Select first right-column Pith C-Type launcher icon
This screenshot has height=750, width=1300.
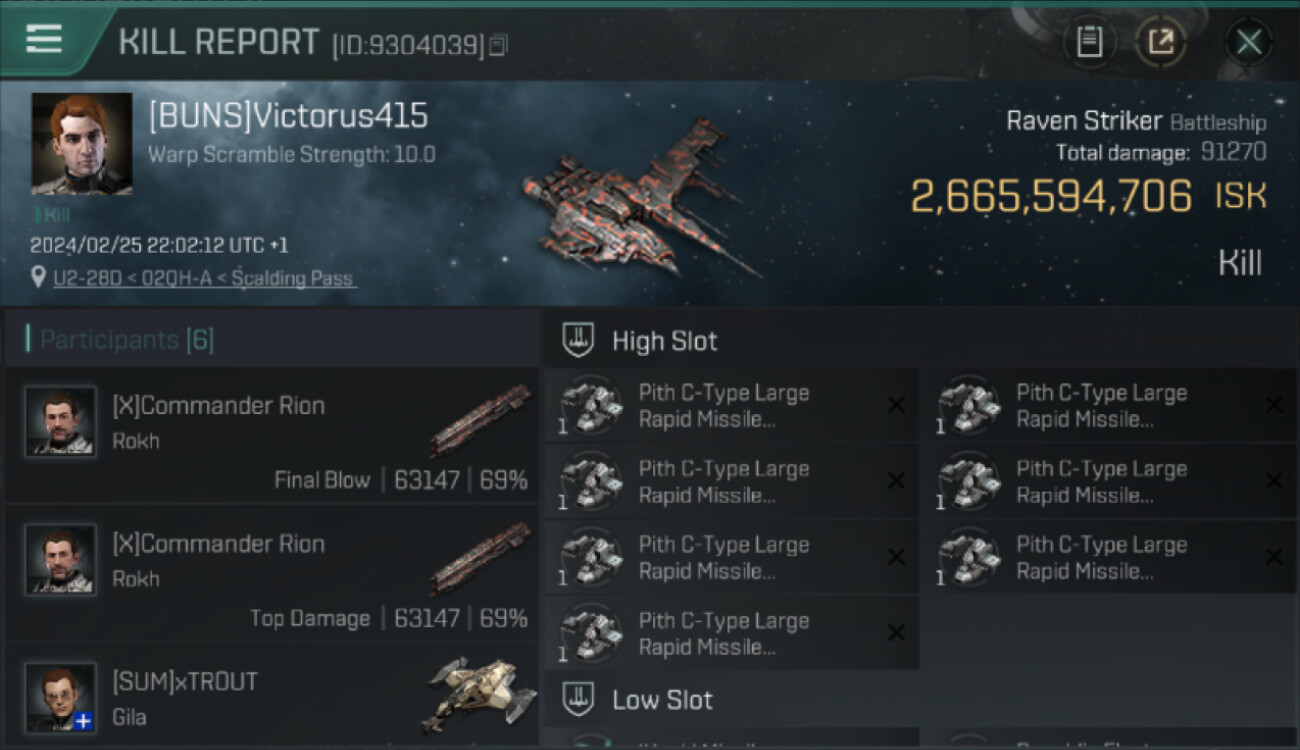[x=968, y=406]
